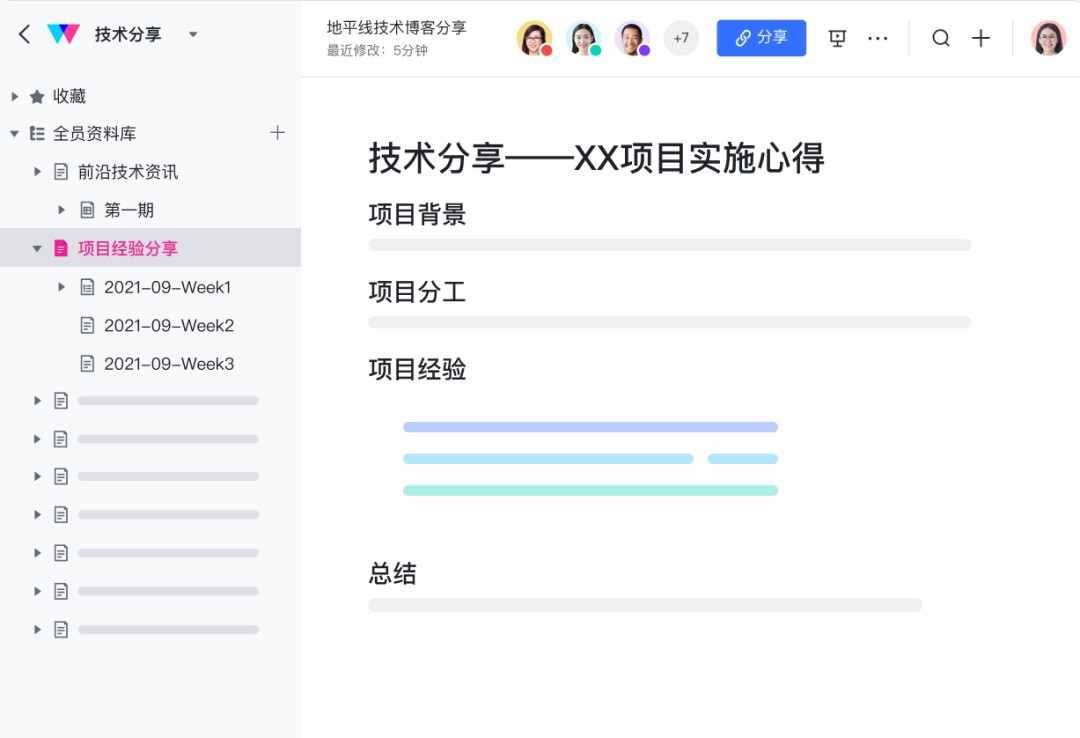The image size is (1080, 738).
Task: Collapse the 全员资料库 tree
Action: coord(15,134)
